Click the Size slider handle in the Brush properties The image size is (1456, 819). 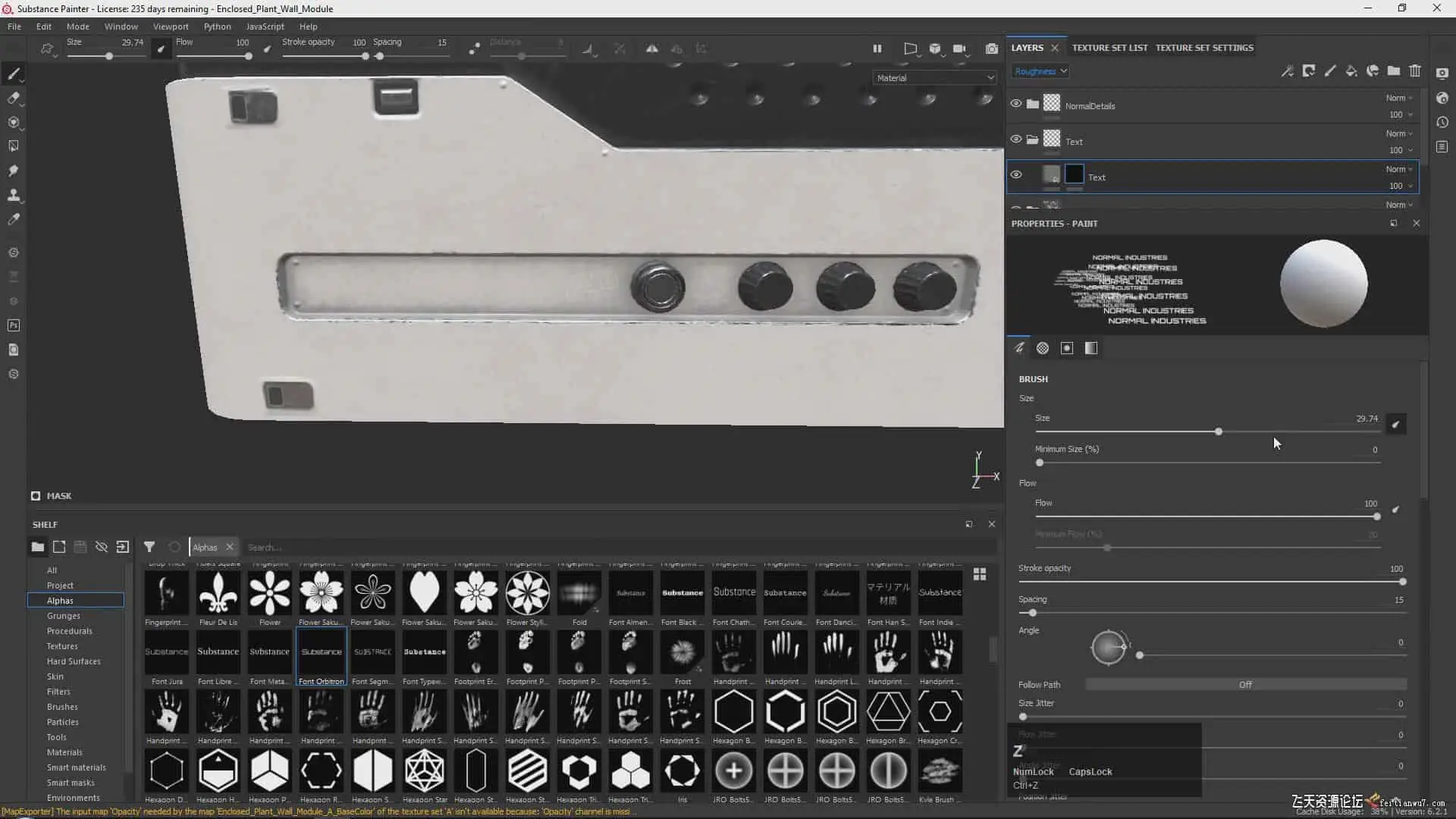(1219, 431)
